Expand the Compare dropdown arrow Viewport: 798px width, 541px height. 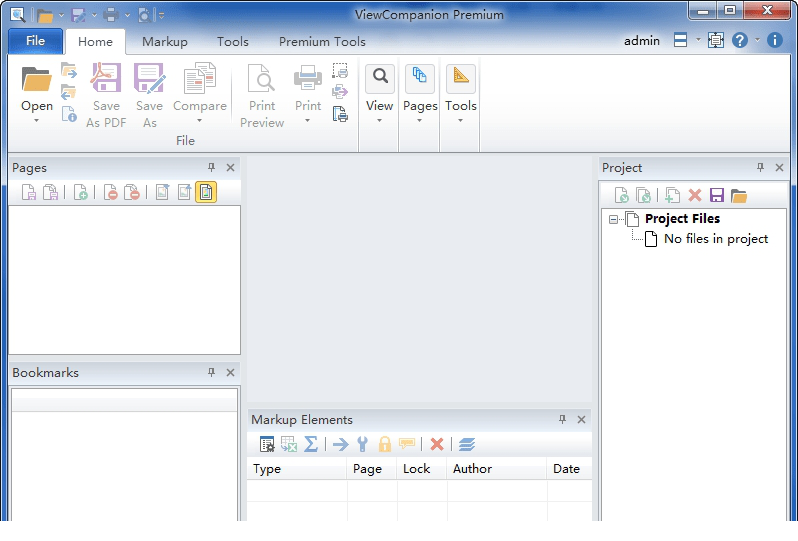tap(200, 121)
